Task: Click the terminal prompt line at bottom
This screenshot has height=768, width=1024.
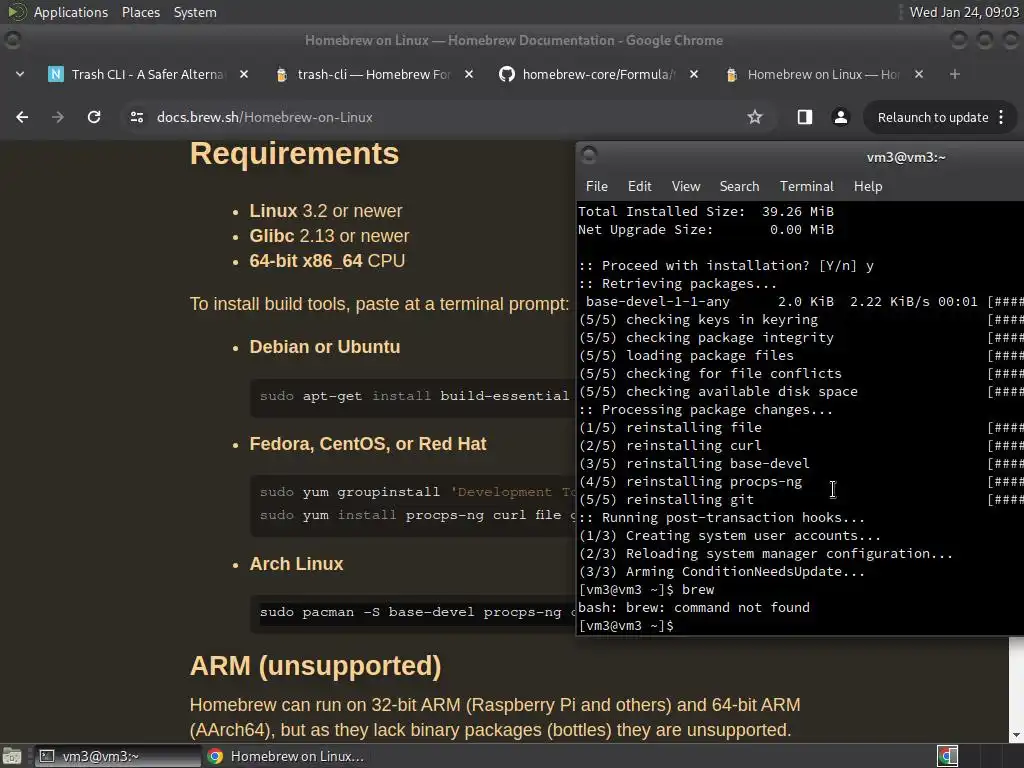Action: click(626, 626)
